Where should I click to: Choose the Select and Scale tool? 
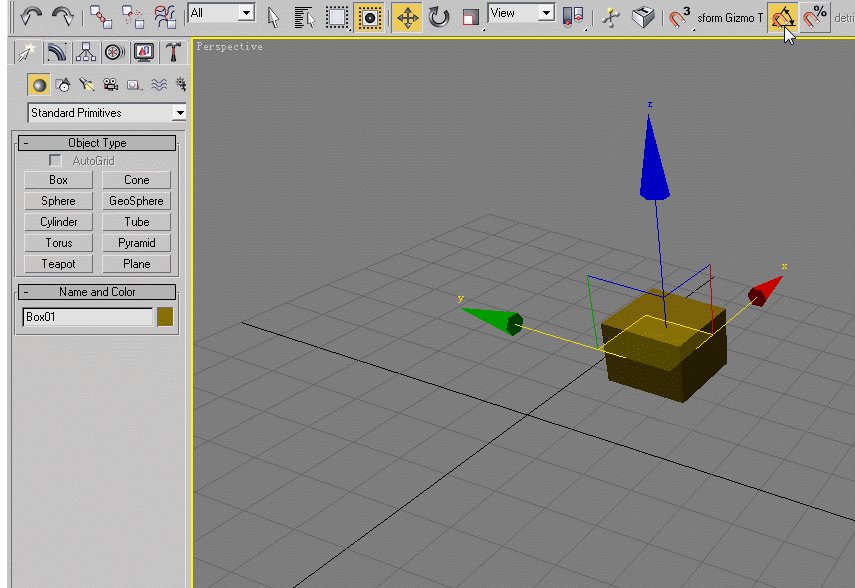point(470,17)
